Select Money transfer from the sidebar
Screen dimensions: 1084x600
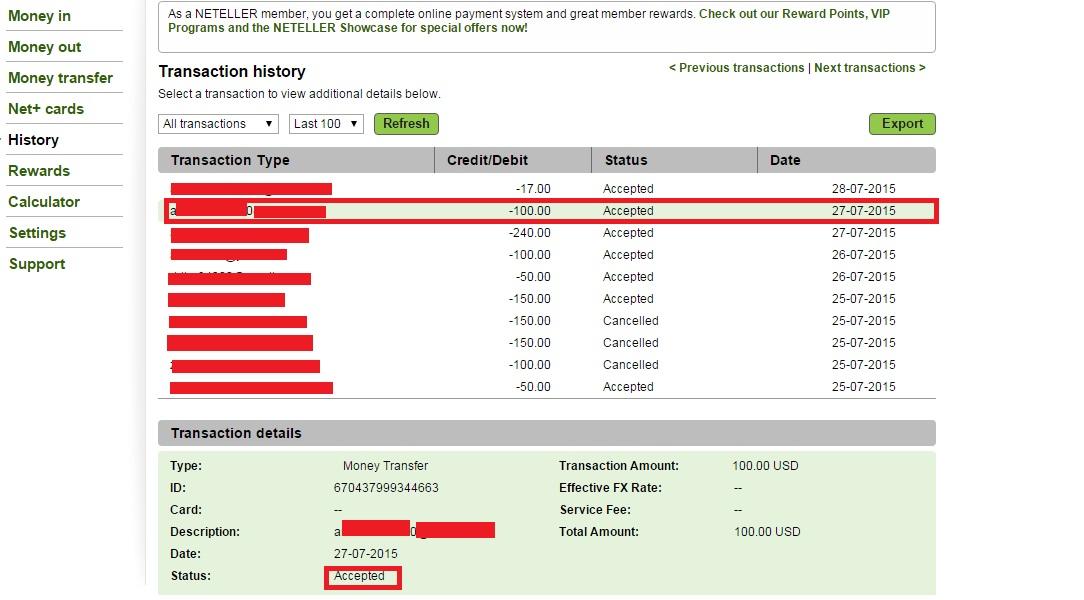[x=61, y=78]
